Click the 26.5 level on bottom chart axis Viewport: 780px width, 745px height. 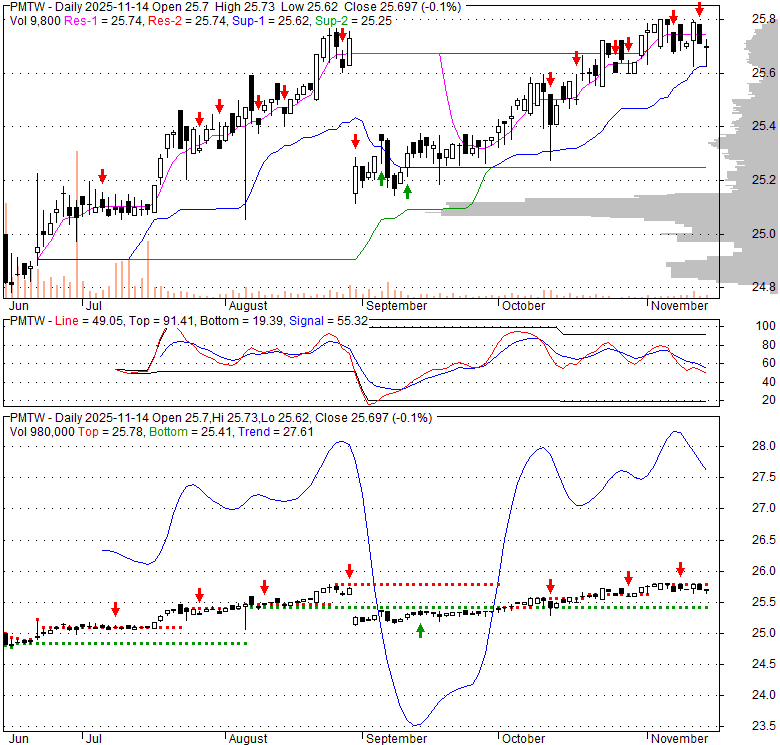[x=764, y=540]
